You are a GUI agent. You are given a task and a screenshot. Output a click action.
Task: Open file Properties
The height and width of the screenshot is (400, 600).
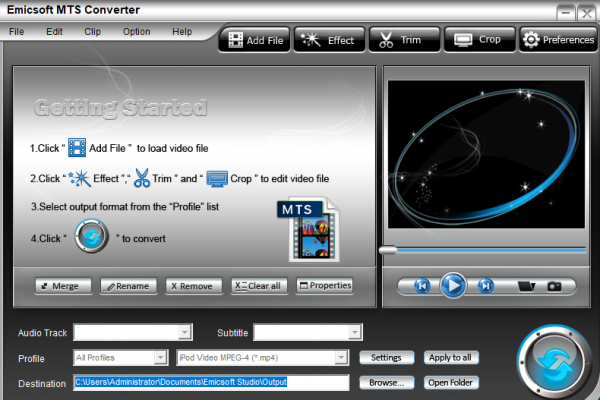[324, 286]
